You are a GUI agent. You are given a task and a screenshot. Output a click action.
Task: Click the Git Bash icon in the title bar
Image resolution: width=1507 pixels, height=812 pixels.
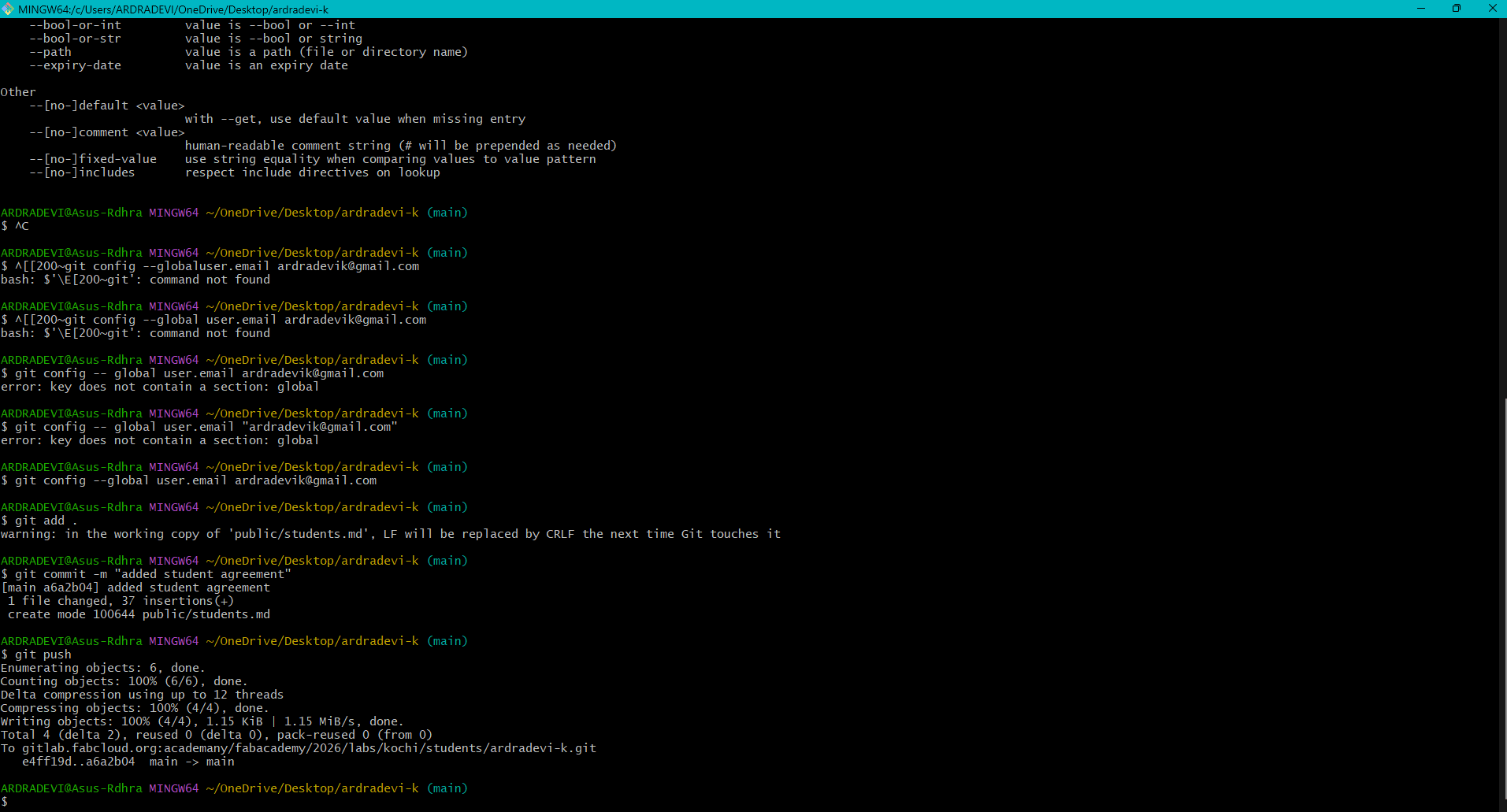pyautogui.click(x=8, y=9)
